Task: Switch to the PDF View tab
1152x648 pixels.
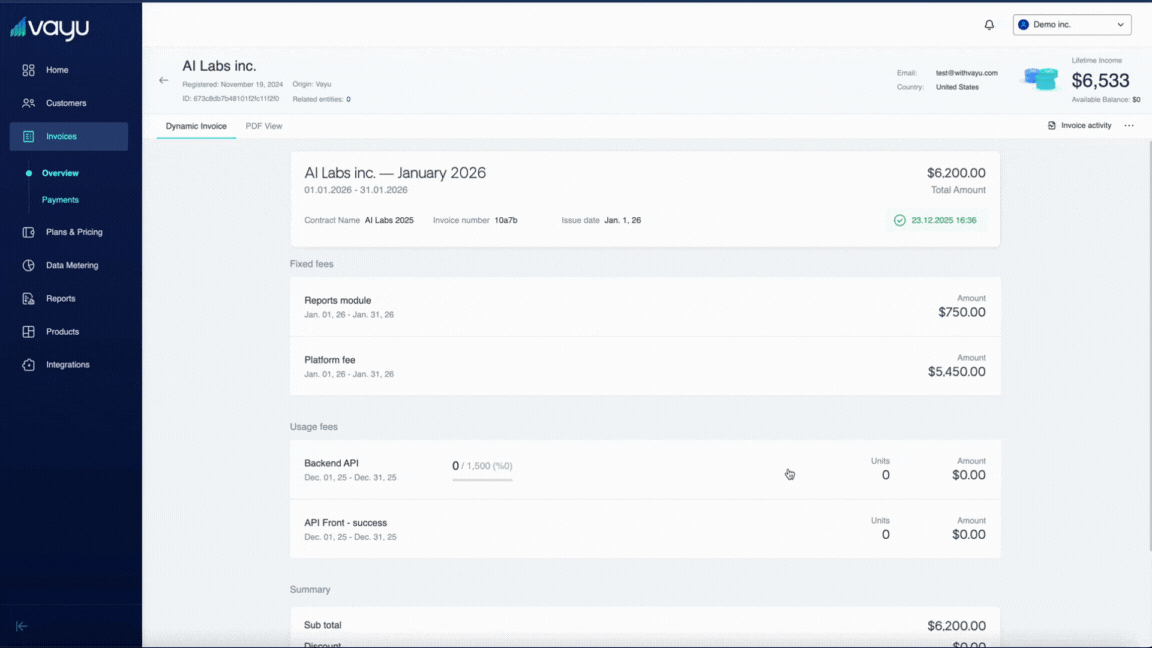Action: (x=264, y=126)
